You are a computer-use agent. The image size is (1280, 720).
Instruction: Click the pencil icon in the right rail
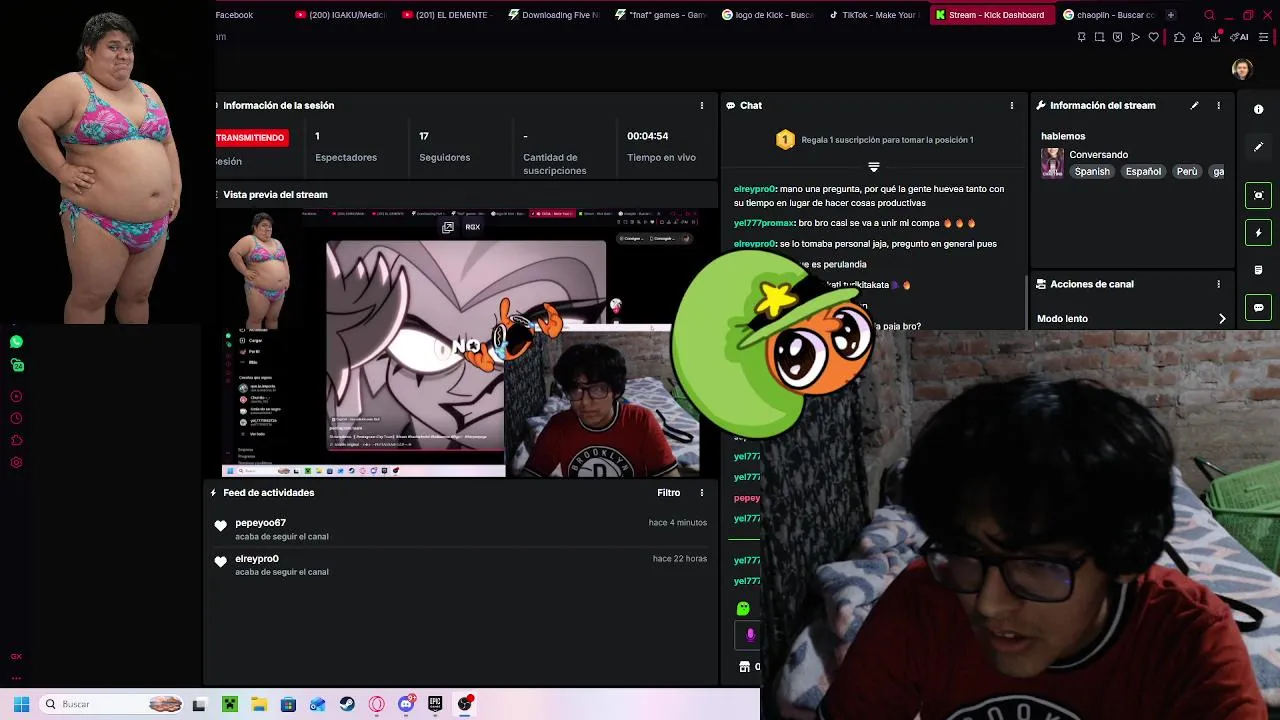[1259, 147]
